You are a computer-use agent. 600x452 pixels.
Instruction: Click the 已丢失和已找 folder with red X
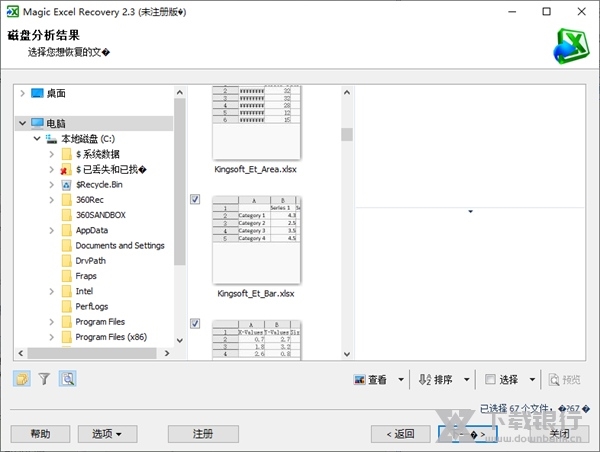(x=66, y=170)
